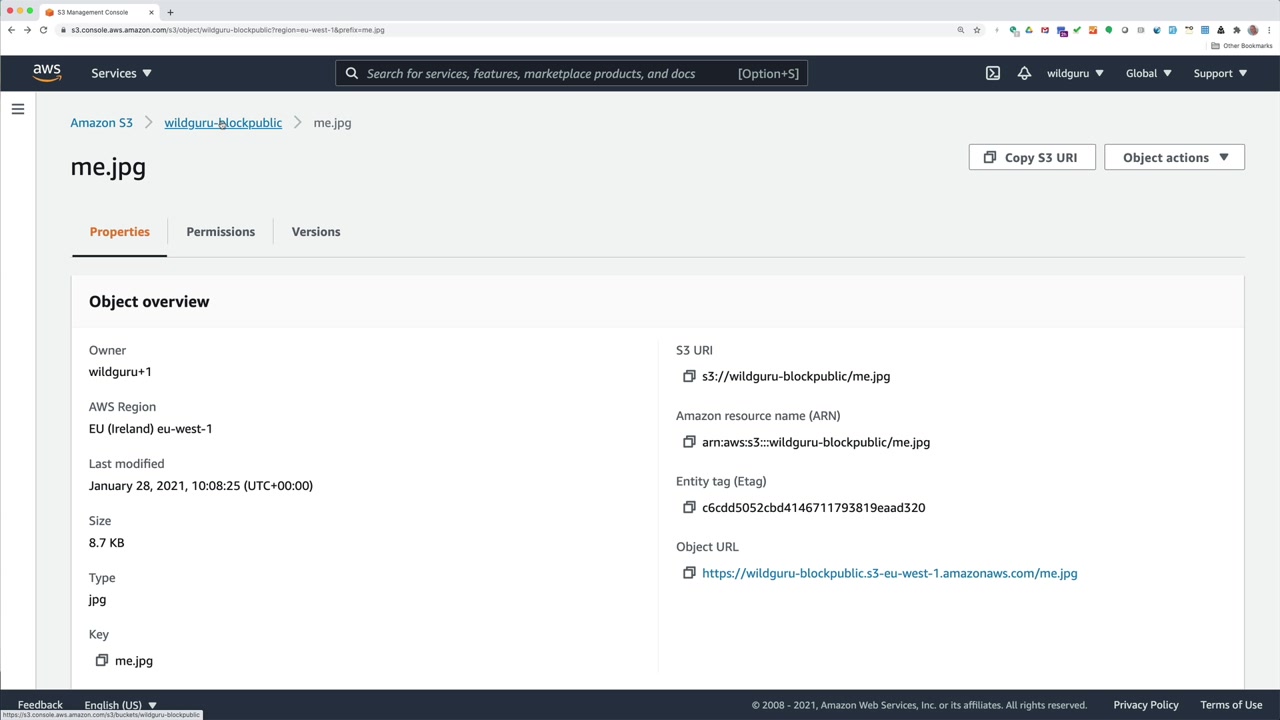Open the me.jpg Object URL link

coord(889,573)
